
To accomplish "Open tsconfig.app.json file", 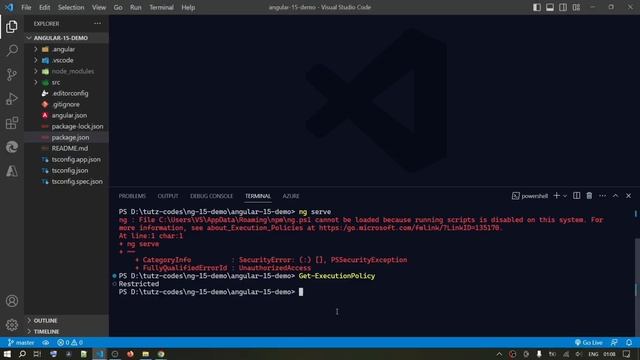I will (67, 159).
